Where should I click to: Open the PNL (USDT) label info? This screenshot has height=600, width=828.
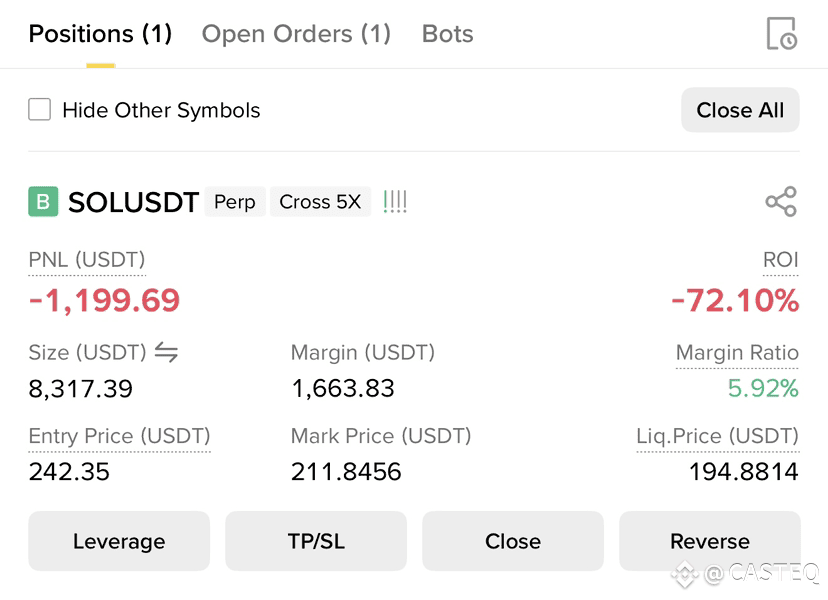coord(87,260)
